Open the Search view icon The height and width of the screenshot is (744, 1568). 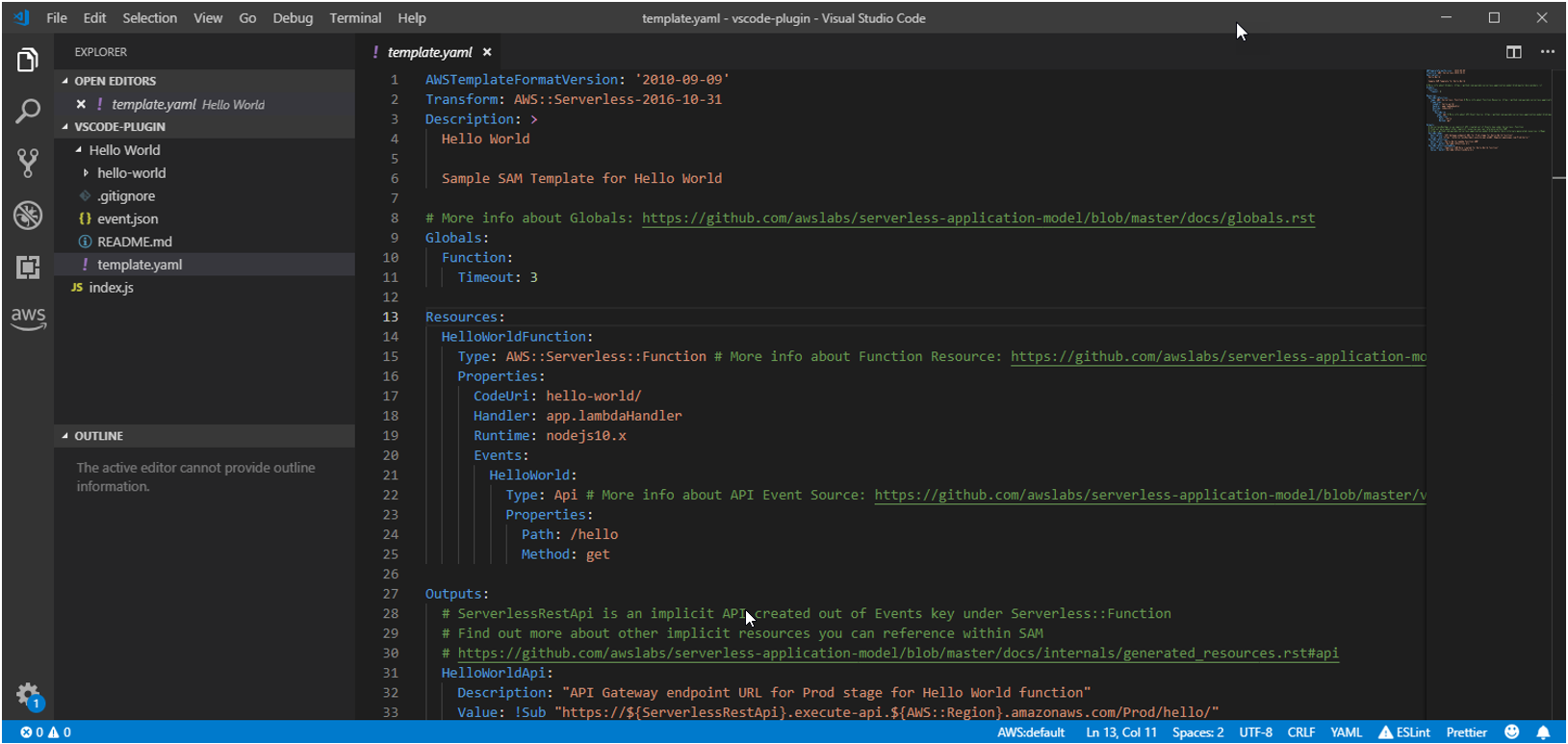point(28,112)
